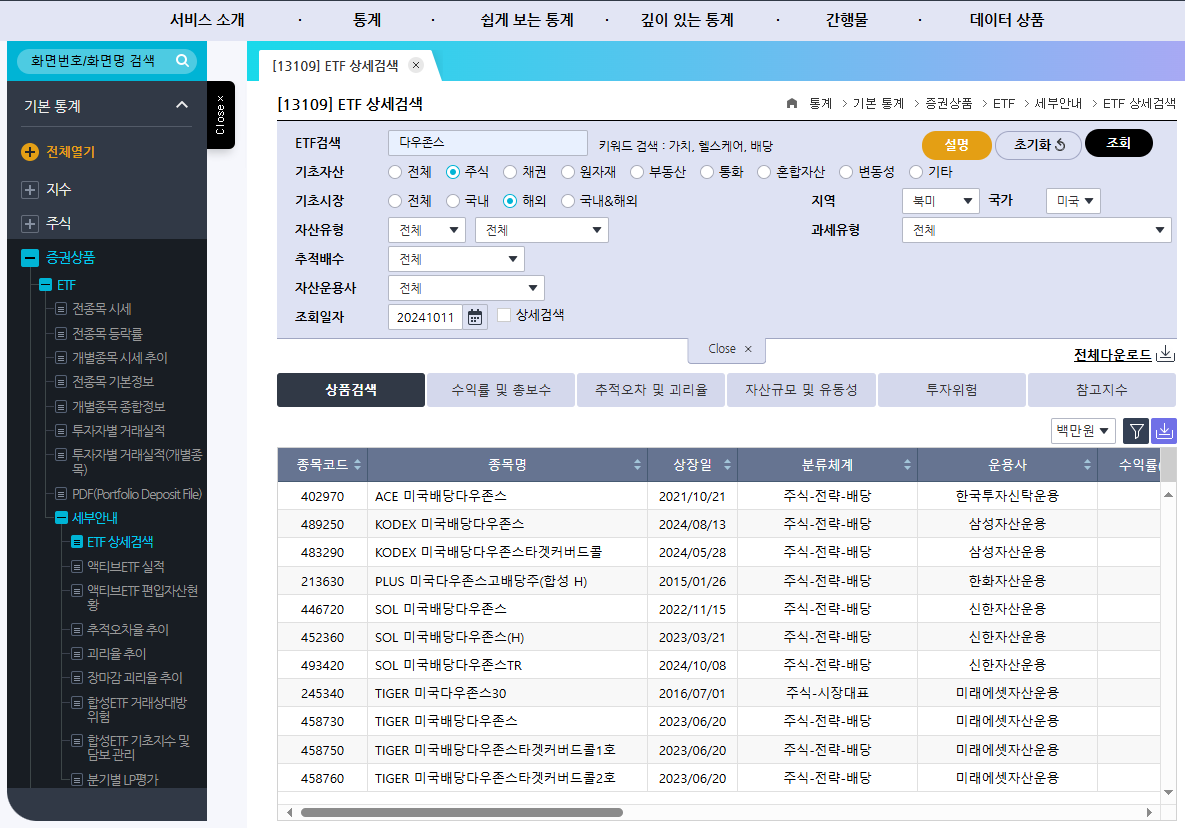Image resolution: width=1185 pixels, height=828 pixels.
Task: Open the 과세유형 dropdown
Action: [1036, 230]
